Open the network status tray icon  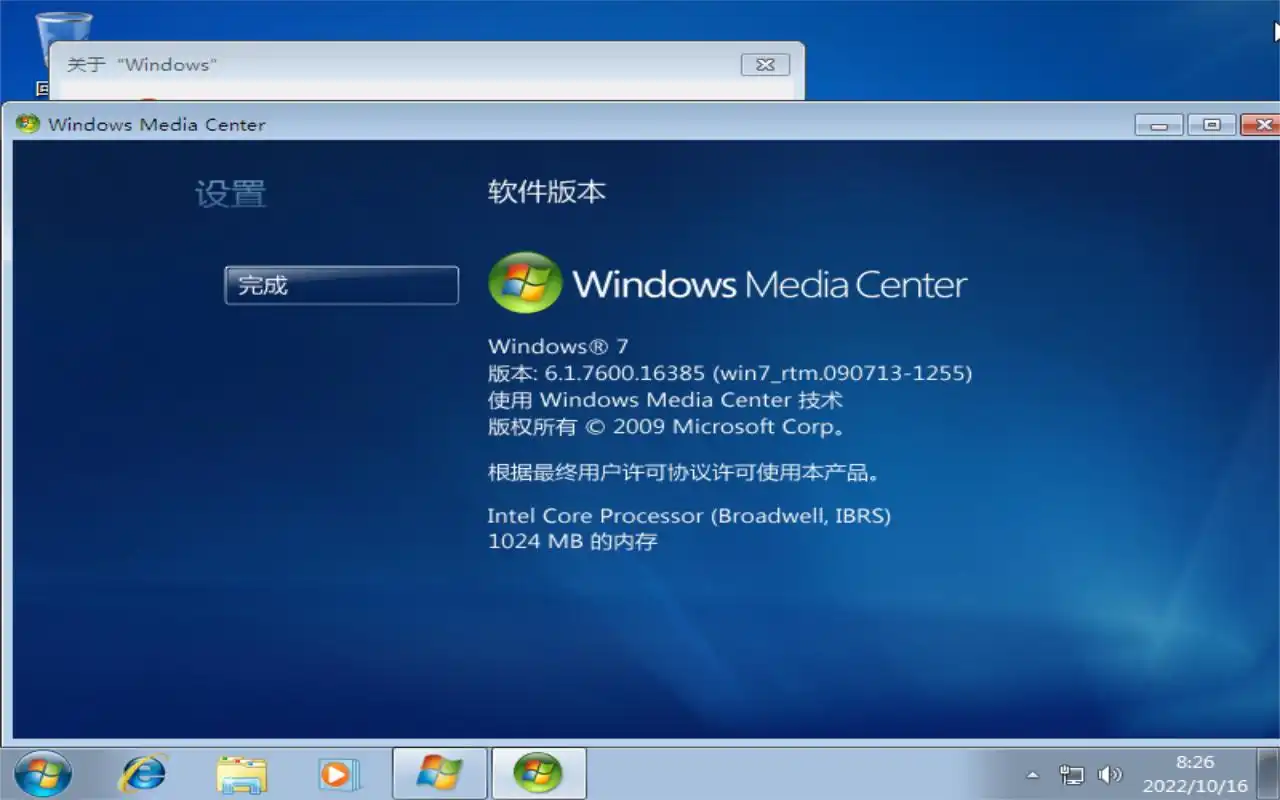1072,775
